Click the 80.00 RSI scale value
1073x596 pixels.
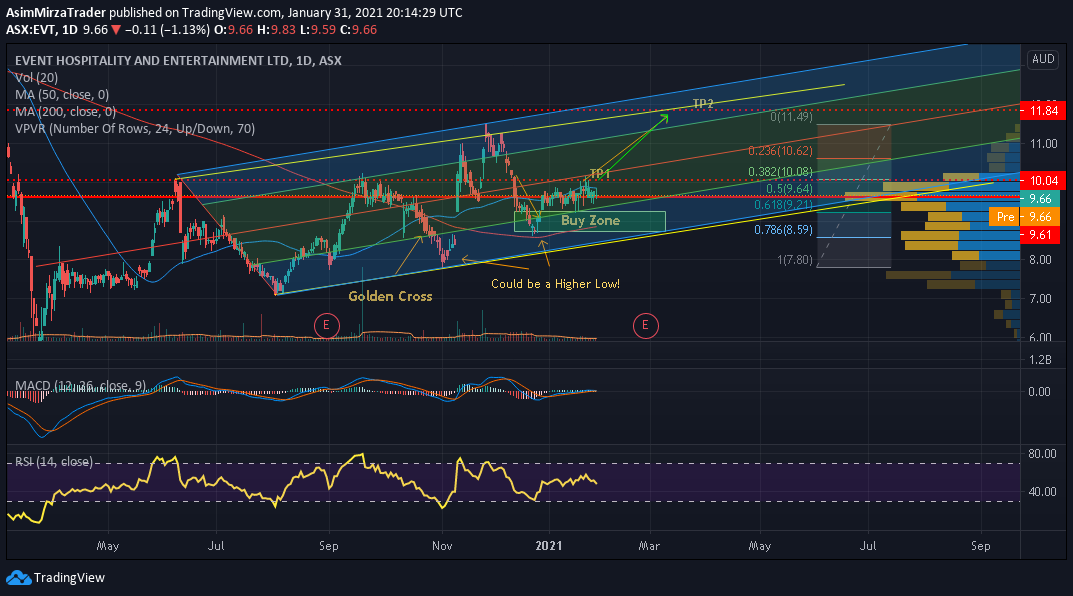click(x=1042, y=454)
